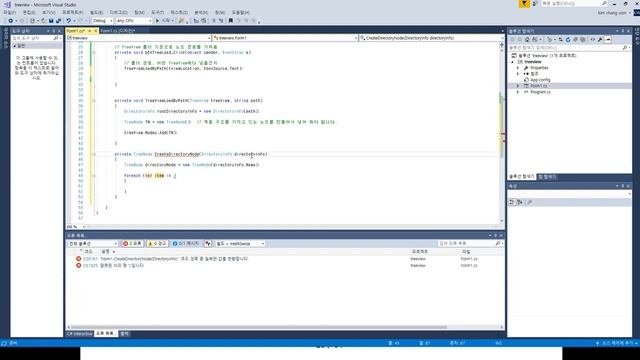Click the CS1525 error code link
The height and width of the screenshot is (360, 640).
(90, 265)
